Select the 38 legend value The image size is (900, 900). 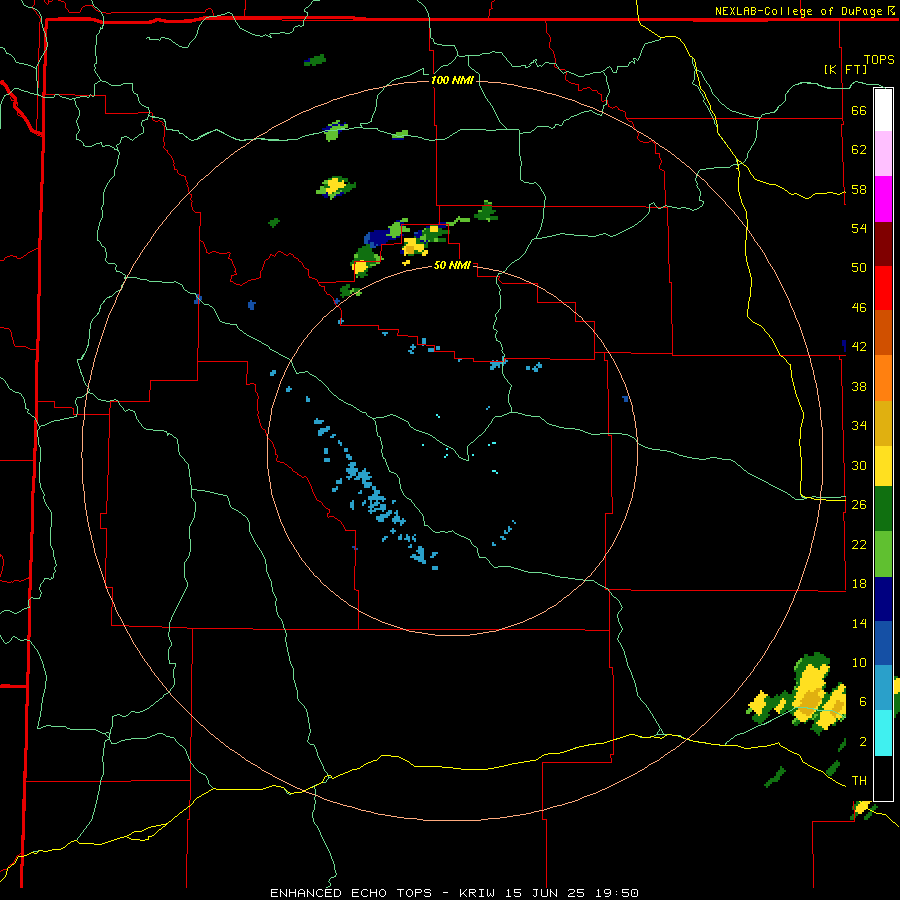tap(859, 386)
